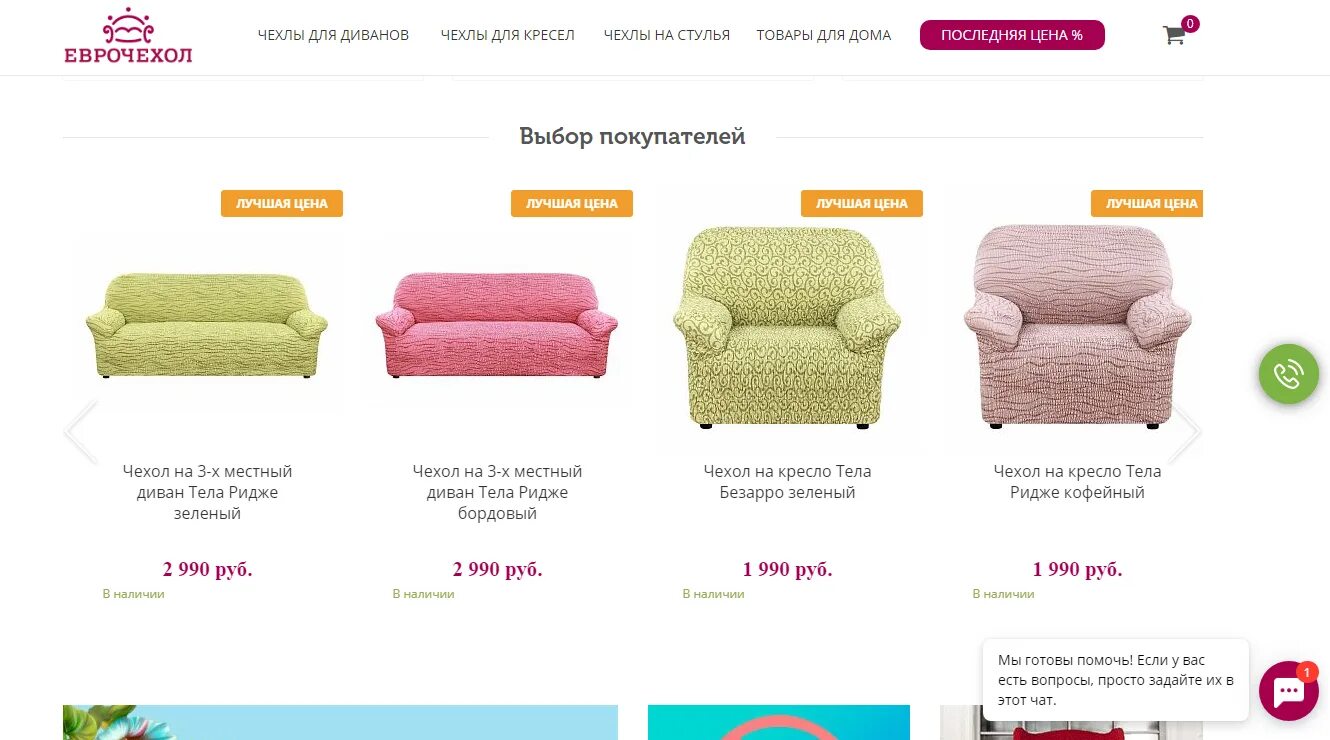Open Чехлы для кресел menu

tap(507, 35)
